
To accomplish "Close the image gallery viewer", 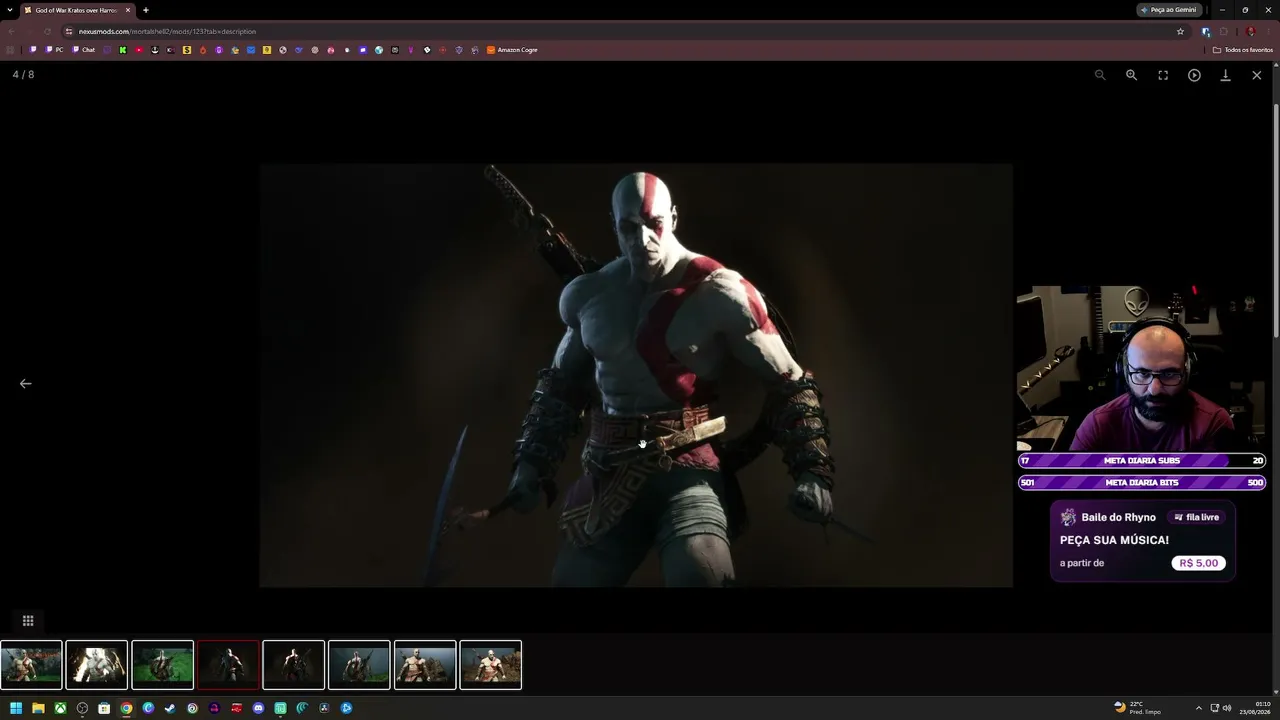I will (x=1257, y=75).
